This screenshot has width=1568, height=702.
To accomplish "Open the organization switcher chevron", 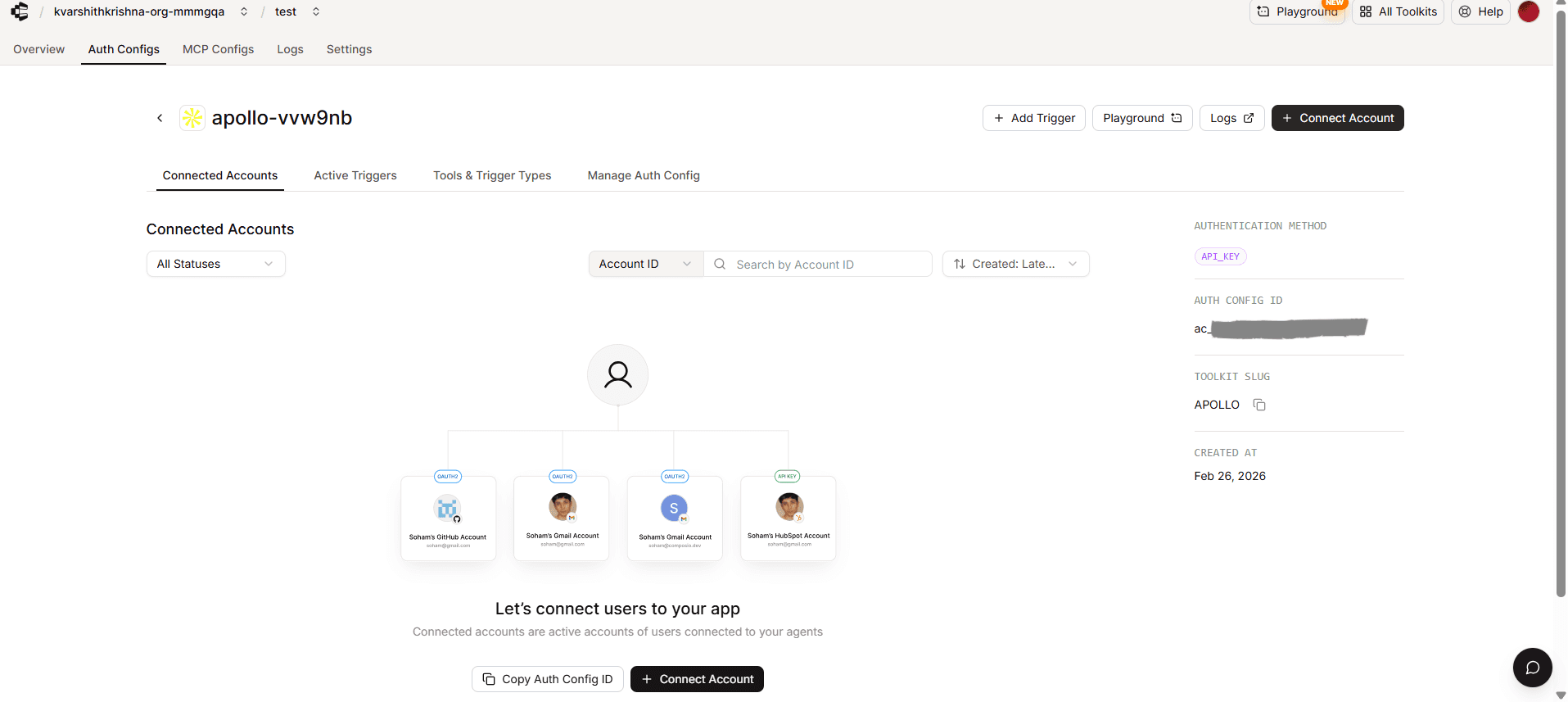I will (244, 11).
